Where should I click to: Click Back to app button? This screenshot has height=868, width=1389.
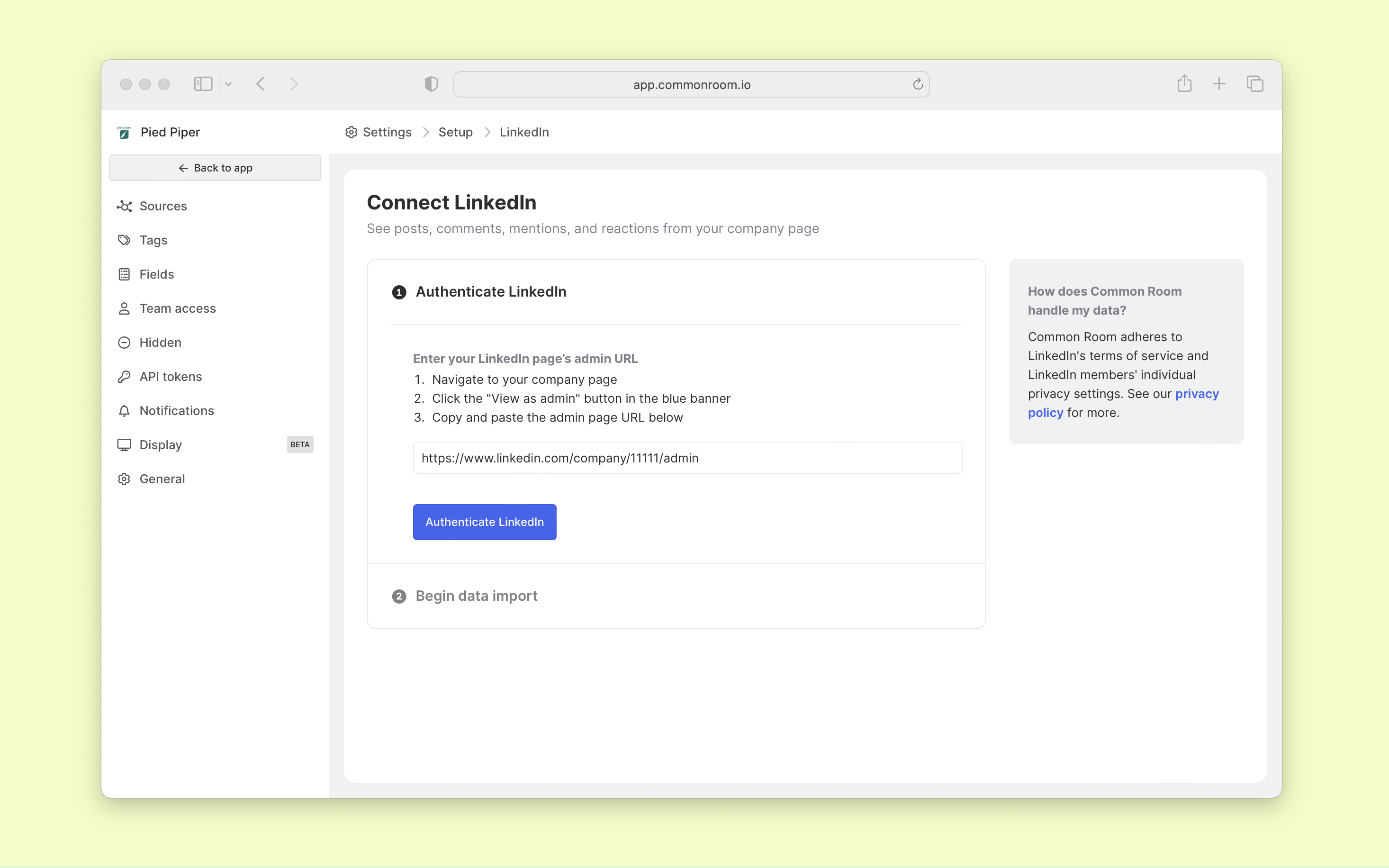point(215,168)
